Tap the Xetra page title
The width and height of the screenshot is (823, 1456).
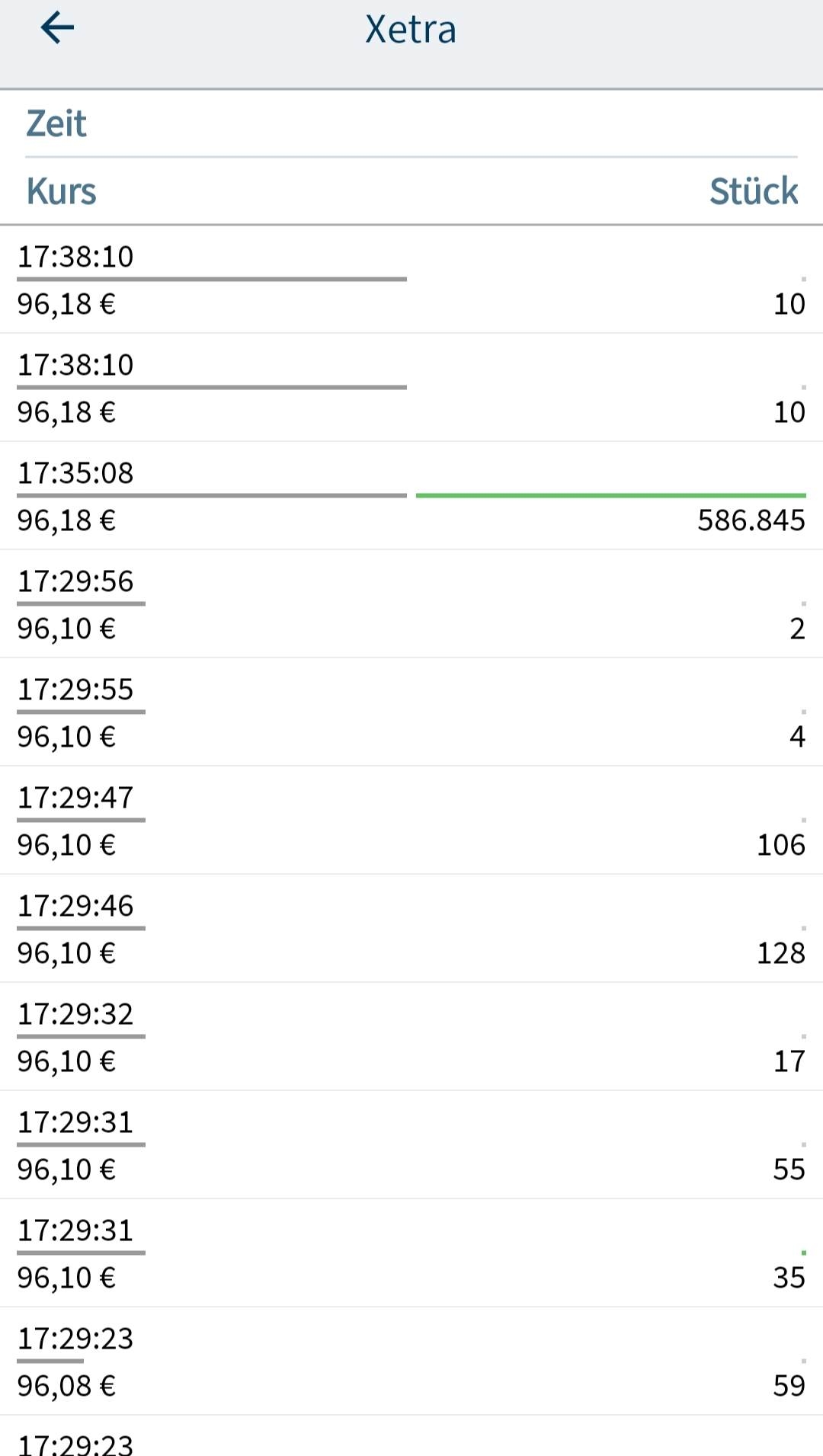pyautogui.click(x=411, y=30)
